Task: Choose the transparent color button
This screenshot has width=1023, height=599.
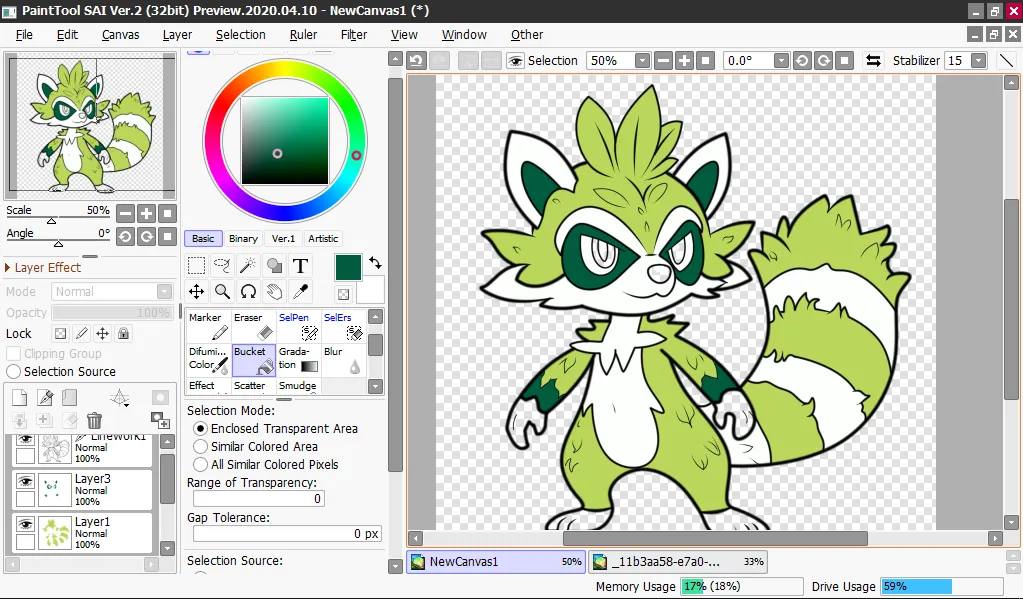Action: (343, 294)
